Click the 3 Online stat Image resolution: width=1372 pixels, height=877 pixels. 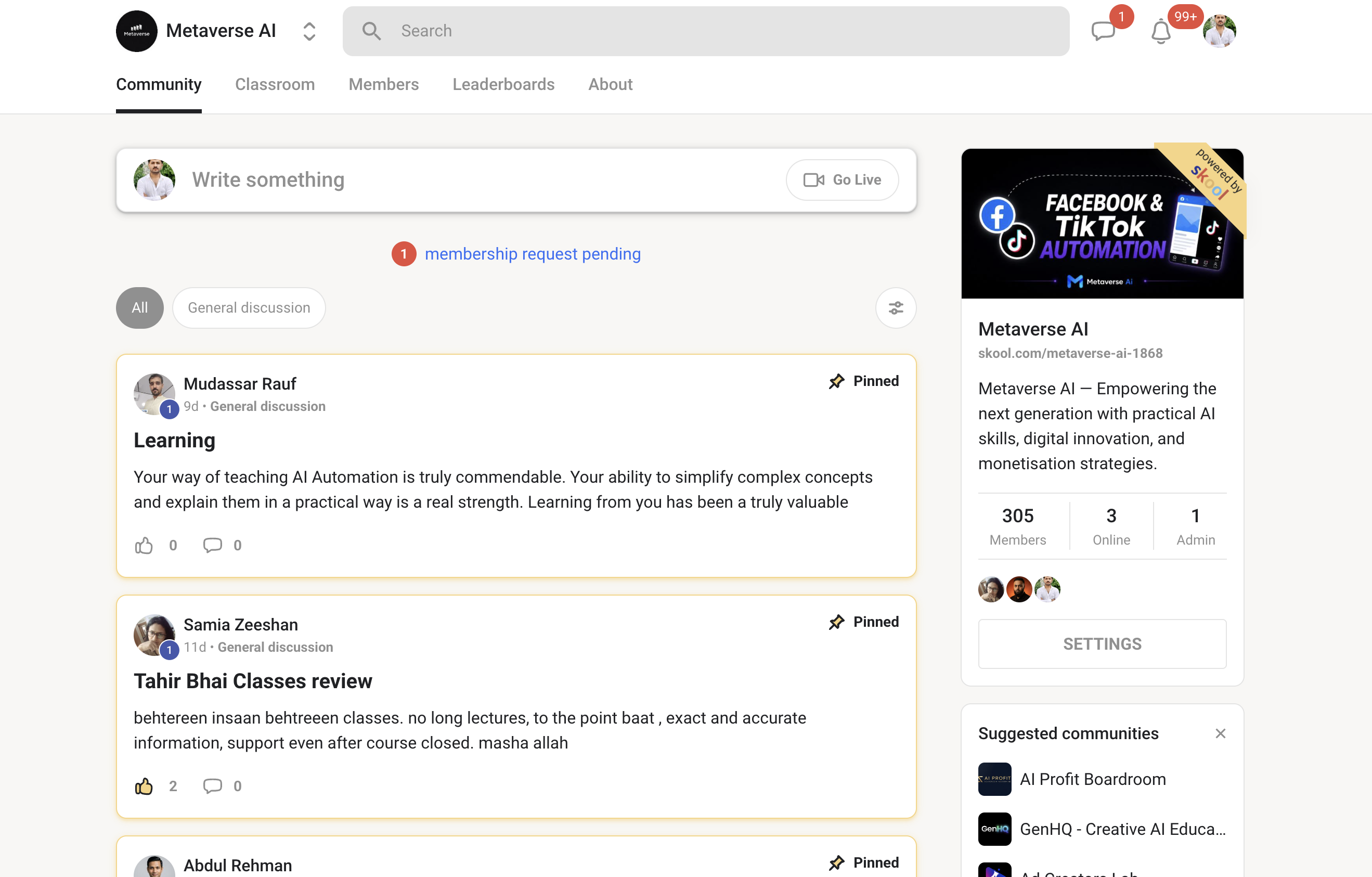(1111, 526)
